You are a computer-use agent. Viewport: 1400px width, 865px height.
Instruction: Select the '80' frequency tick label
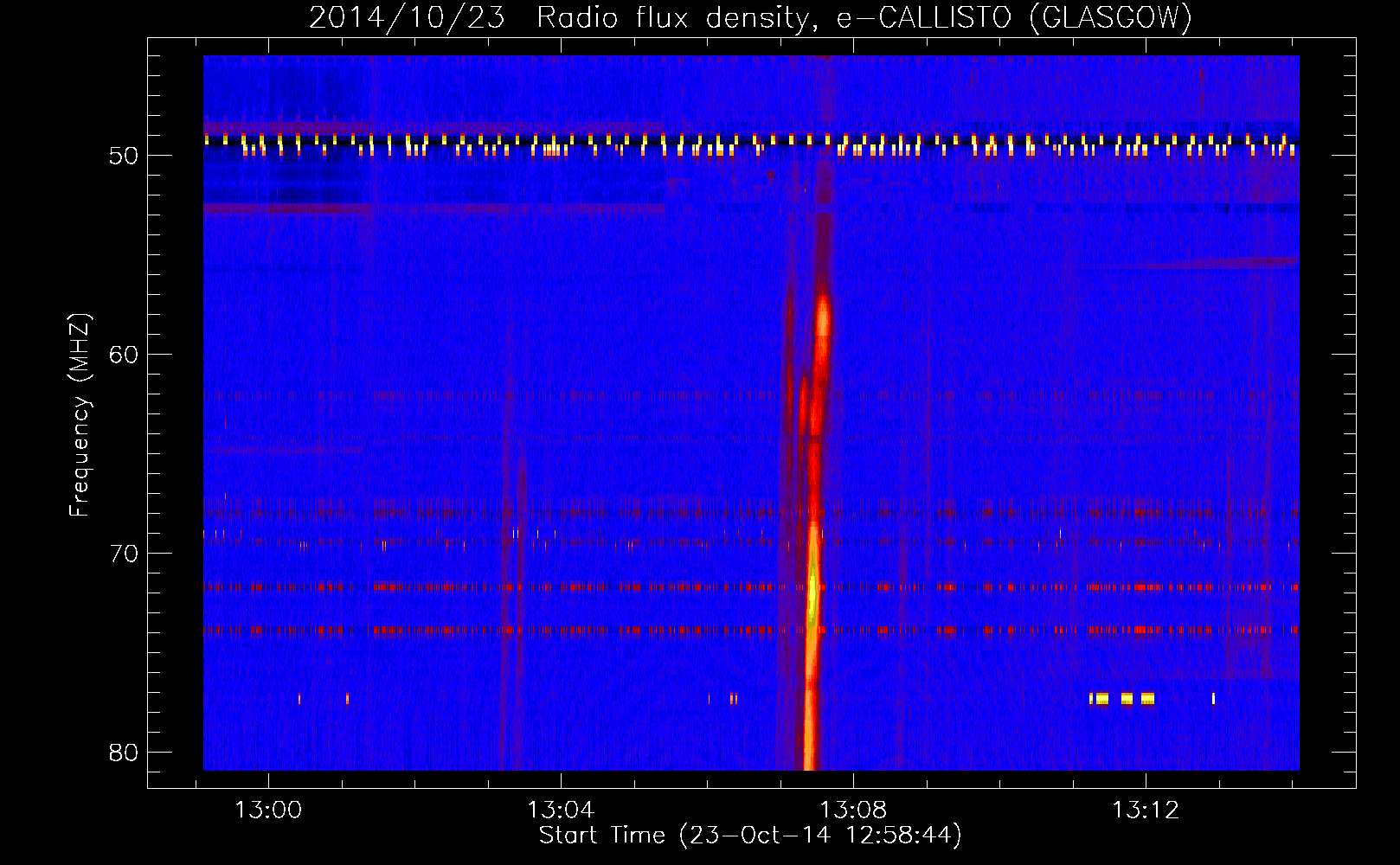(125, 753)
